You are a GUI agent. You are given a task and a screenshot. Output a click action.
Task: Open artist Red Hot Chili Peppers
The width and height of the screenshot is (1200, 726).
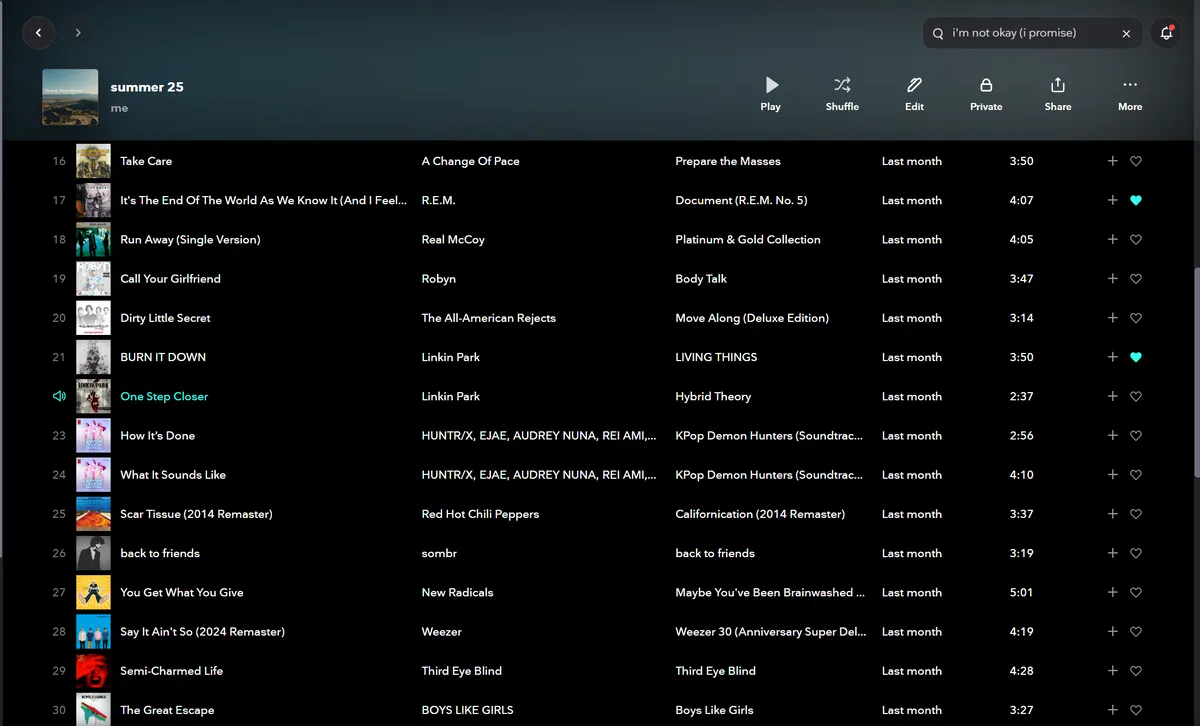(480, 514)
